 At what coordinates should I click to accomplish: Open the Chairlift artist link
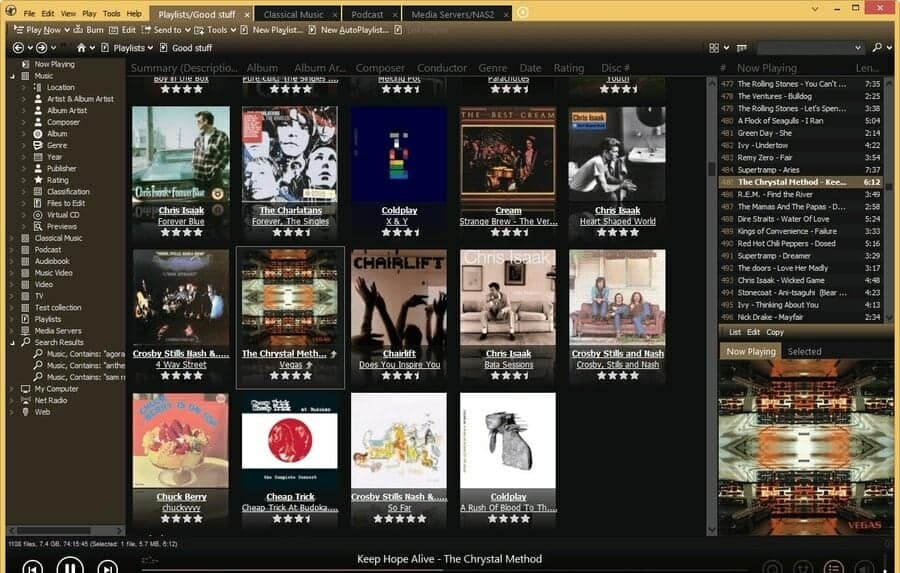399,353
